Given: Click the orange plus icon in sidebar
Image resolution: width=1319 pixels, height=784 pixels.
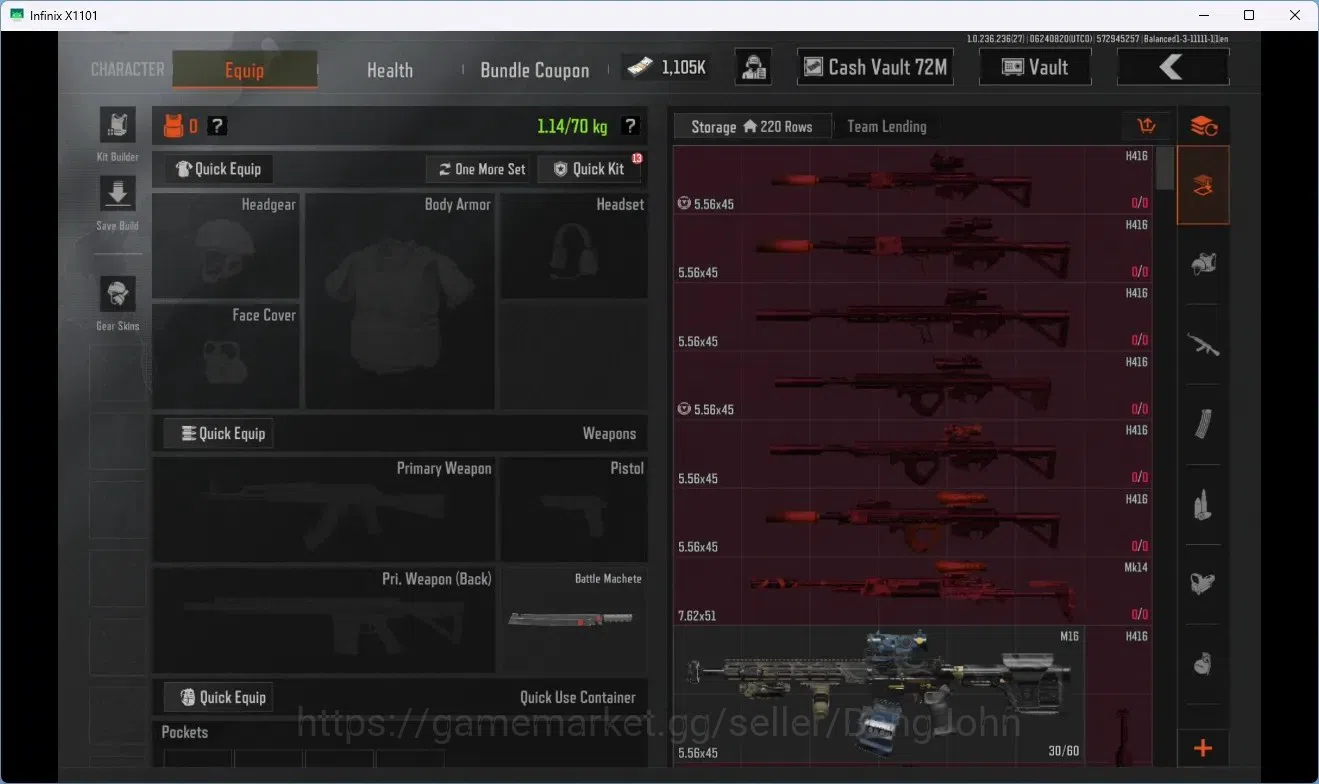Looking at the screenshot, I should [1203, 748].
